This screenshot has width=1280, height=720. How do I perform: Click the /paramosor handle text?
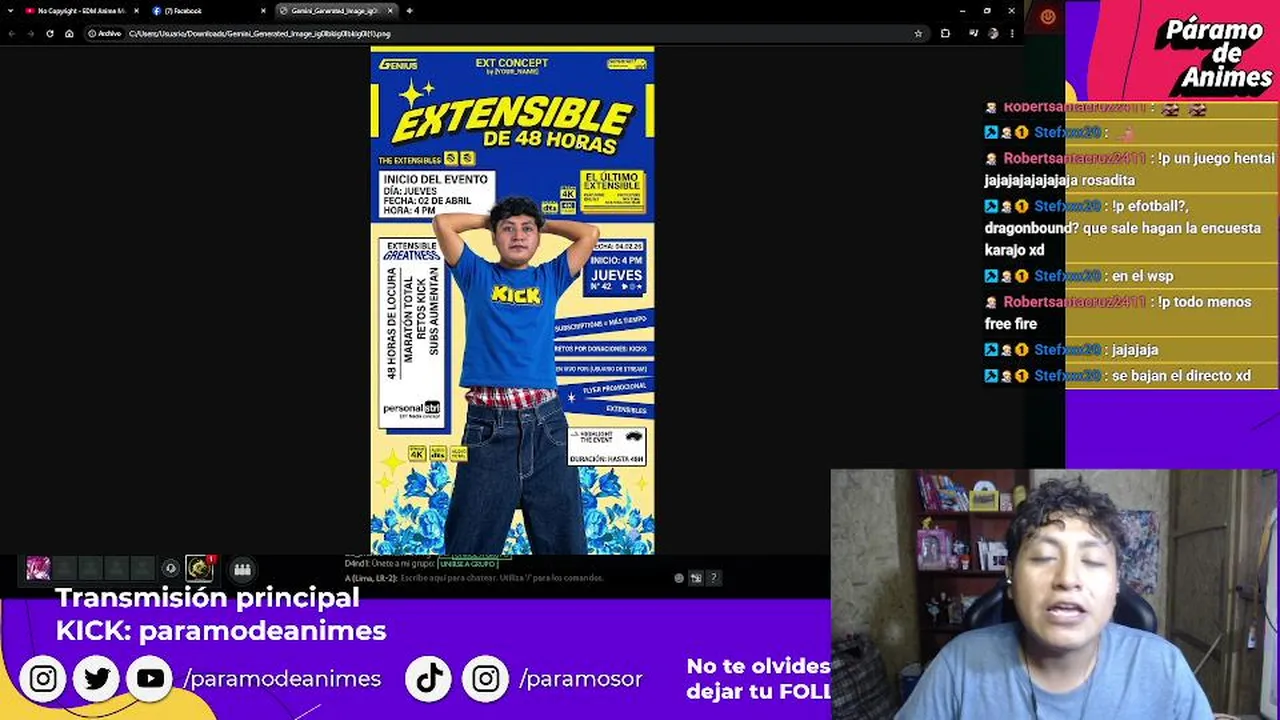(581, 679)
